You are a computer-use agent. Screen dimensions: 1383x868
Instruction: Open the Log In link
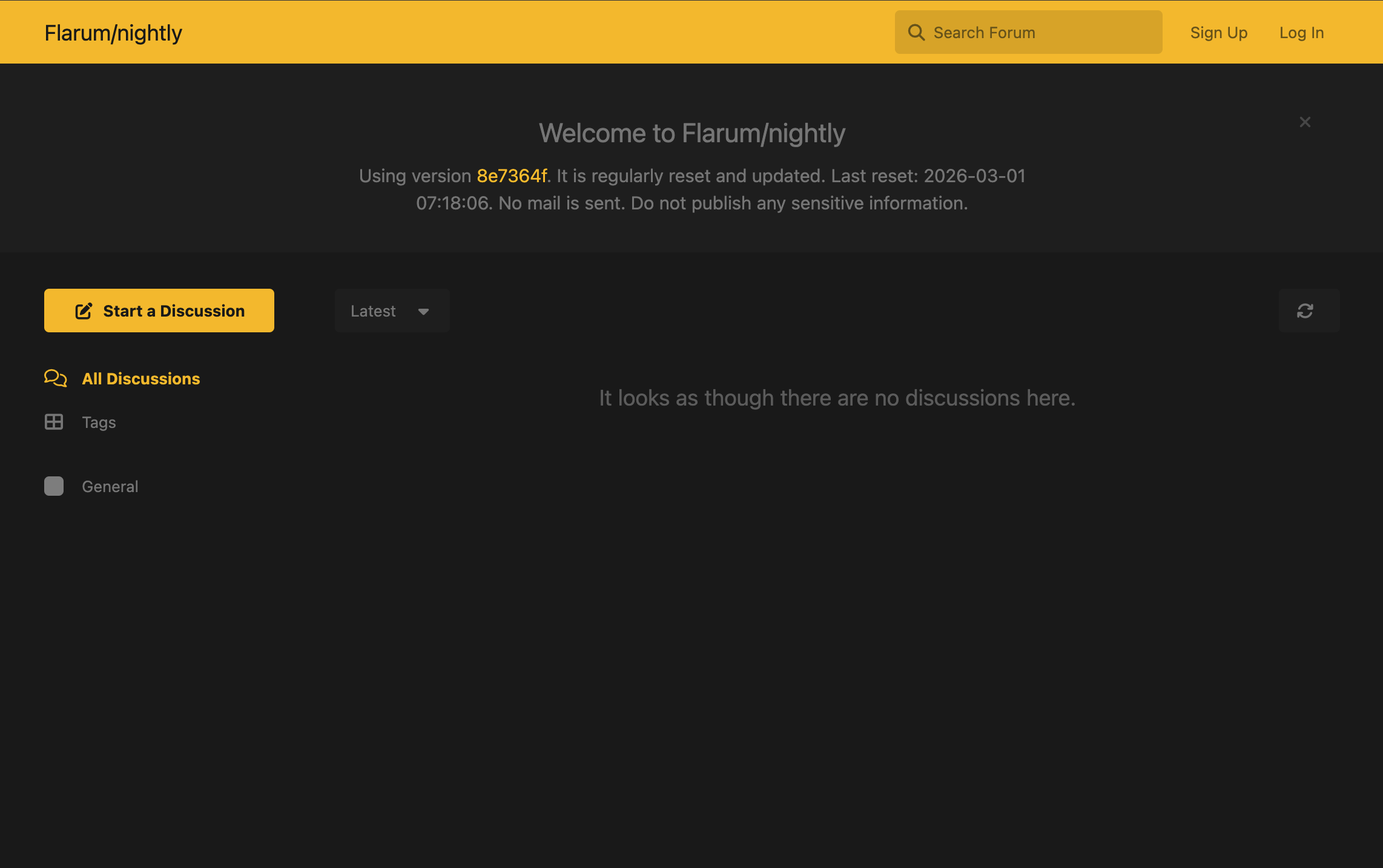pyautogui.click(x=1301, y=33)
